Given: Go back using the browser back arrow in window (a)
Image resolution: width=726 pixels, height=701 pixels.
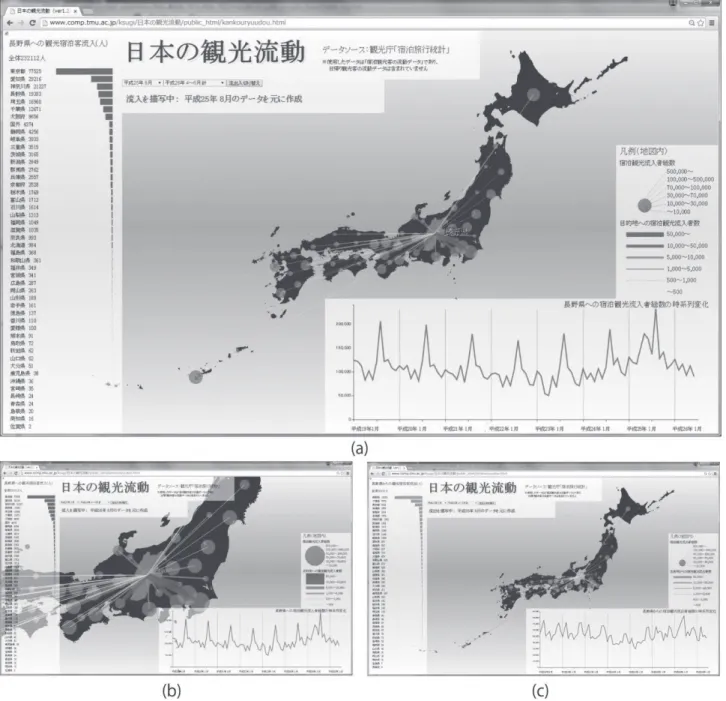Looking at the screenshot, I should tap(9, 22).
